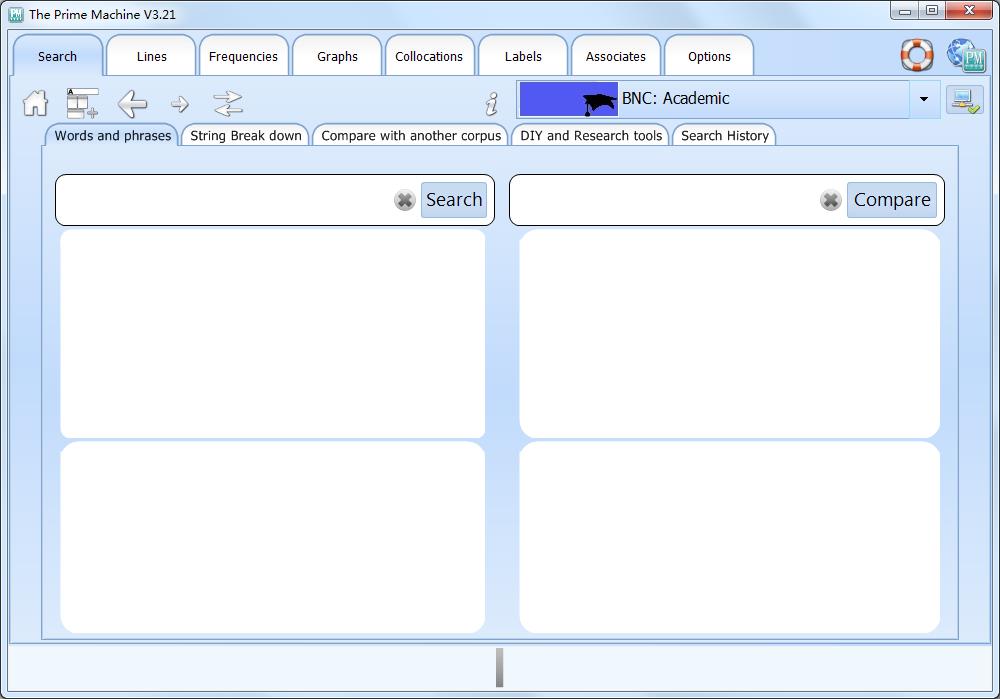View the Search History sub-tab

tap(724, 135)
